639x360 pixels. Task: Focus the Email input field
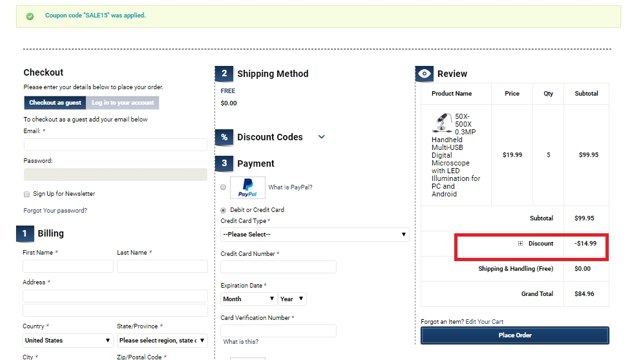[x=115, y=144]
